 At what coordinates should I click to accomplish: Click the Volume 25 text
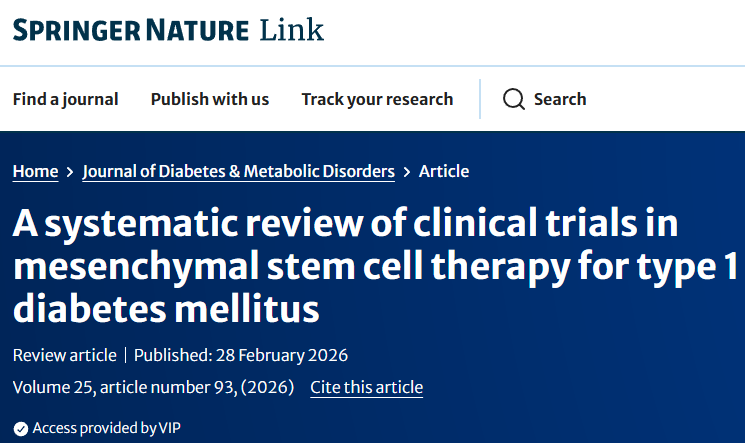[51, 387]
